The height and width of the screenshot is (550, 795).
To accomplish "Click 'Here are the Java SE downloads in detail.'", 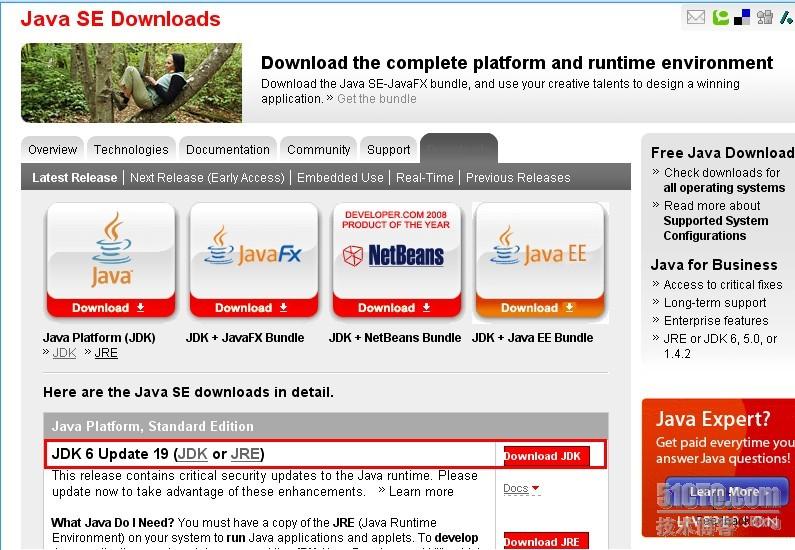I will (189, 392).
